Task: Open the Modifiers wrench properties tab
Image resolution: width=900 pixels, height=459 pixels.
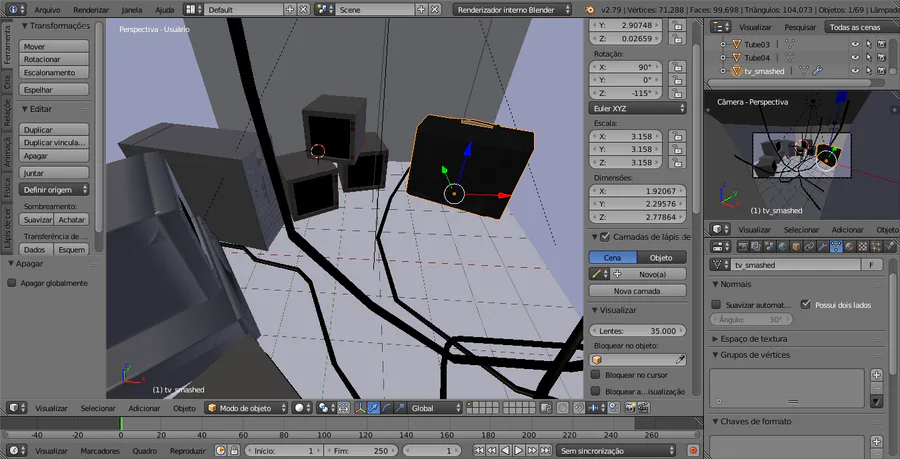Action: click(x=823, y=247)
